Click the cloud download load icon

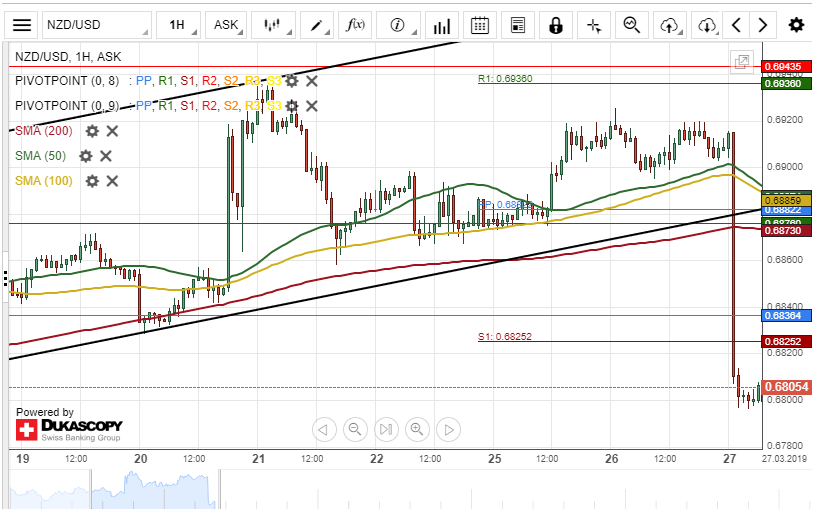coord(707,25)
